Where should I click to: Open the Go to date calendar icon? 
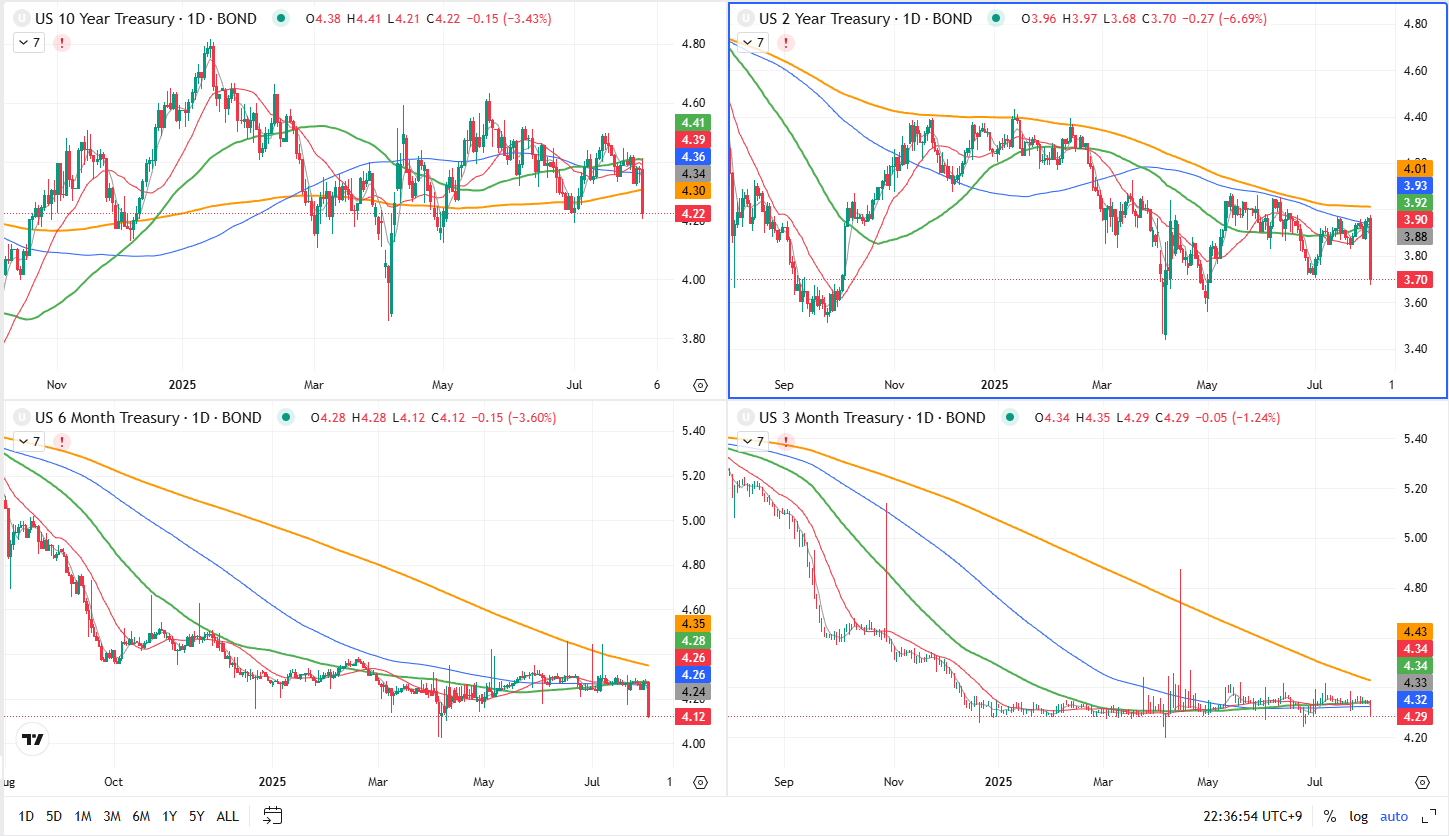[273, 815]
